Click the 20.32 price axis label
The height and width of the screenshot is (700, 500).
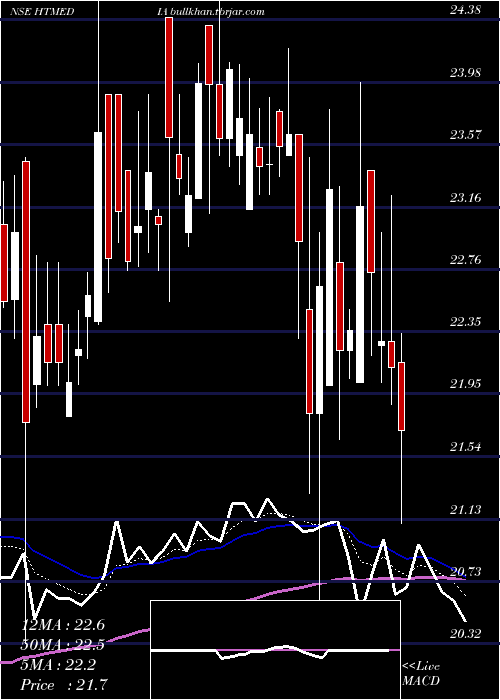tap(465, 633)
